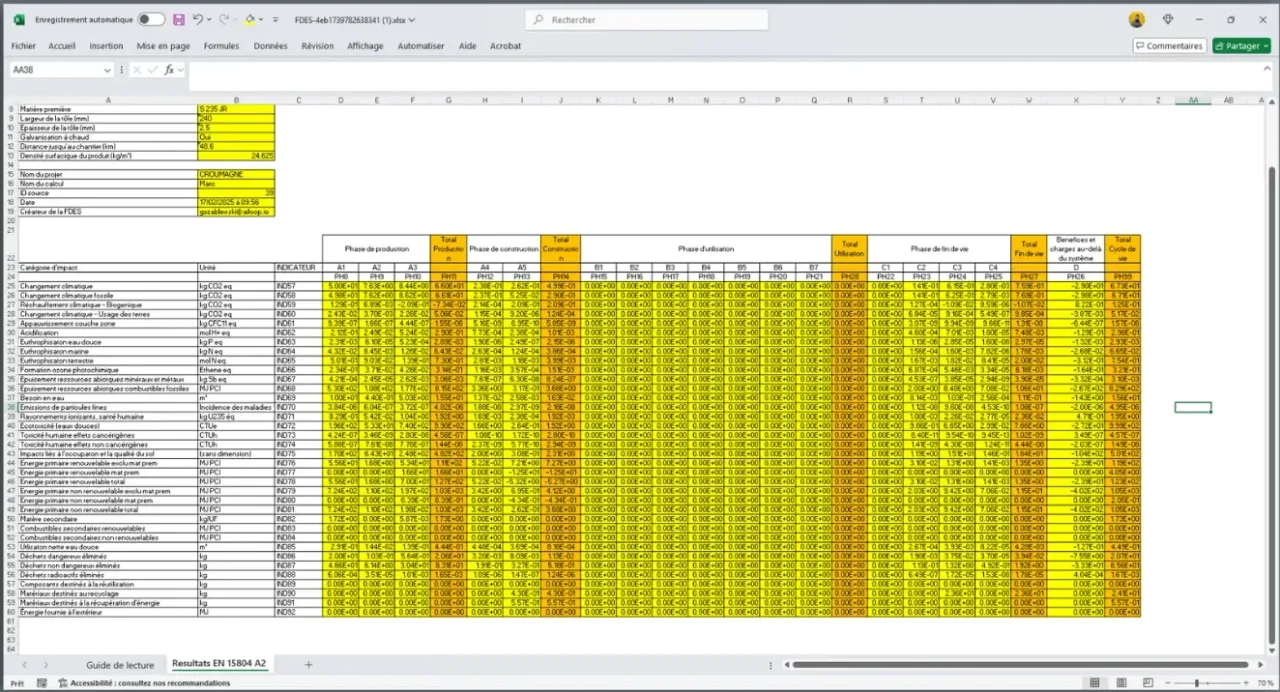
Task: Expand the formula bar chevron
Action: (1269, 70)
